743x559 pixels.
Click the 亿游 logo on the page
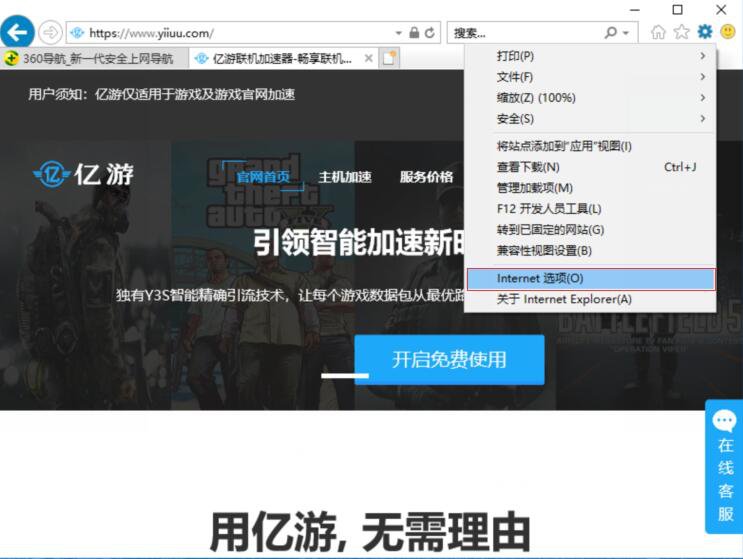pos(83,174)
